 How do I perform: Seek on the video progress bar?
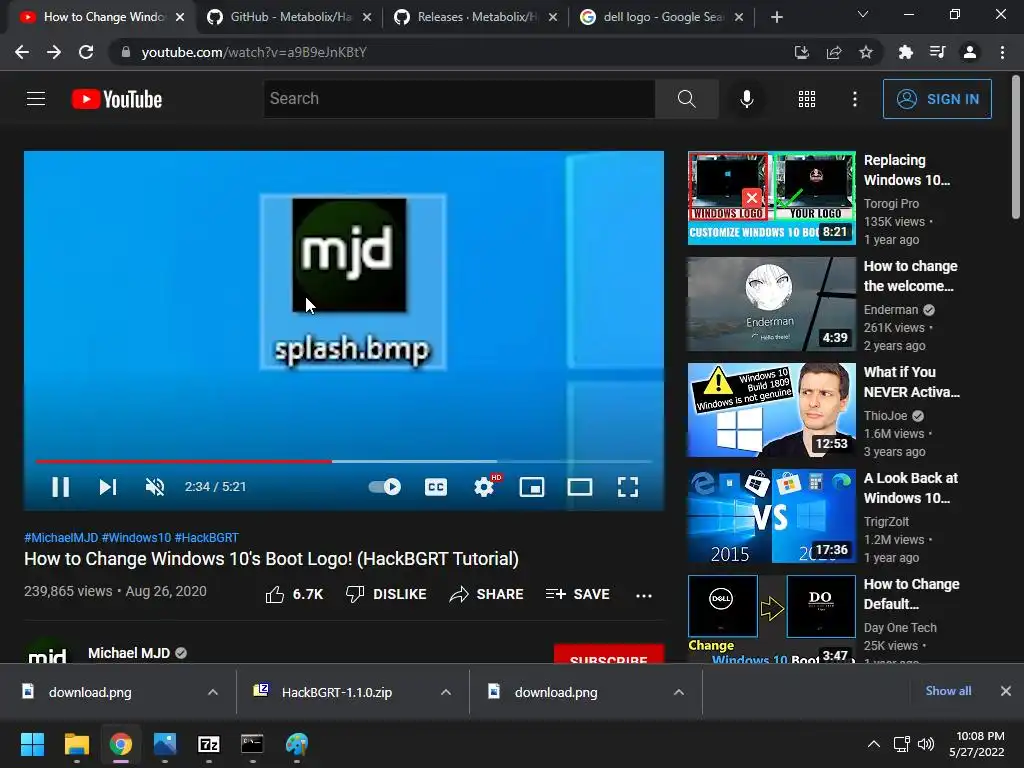point(344,461)
